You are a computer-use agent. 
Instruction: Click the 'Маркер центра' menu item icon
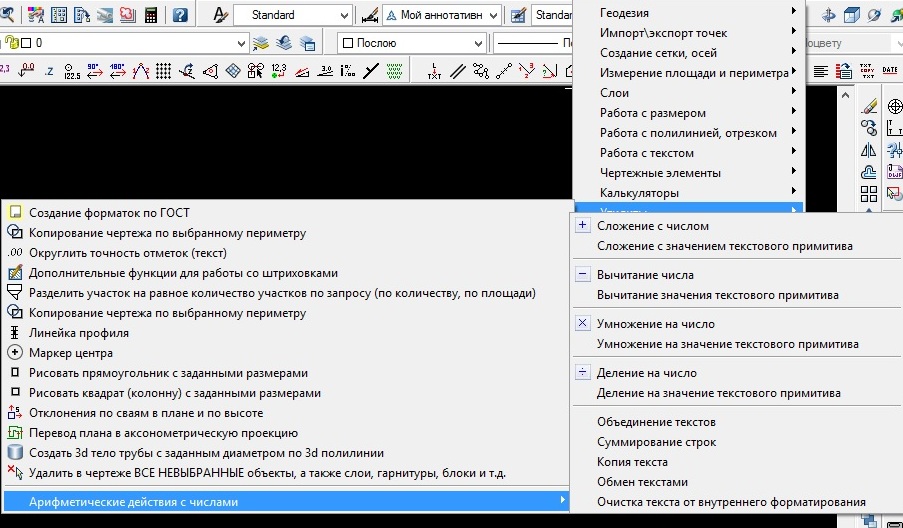[x=14, y=352]
